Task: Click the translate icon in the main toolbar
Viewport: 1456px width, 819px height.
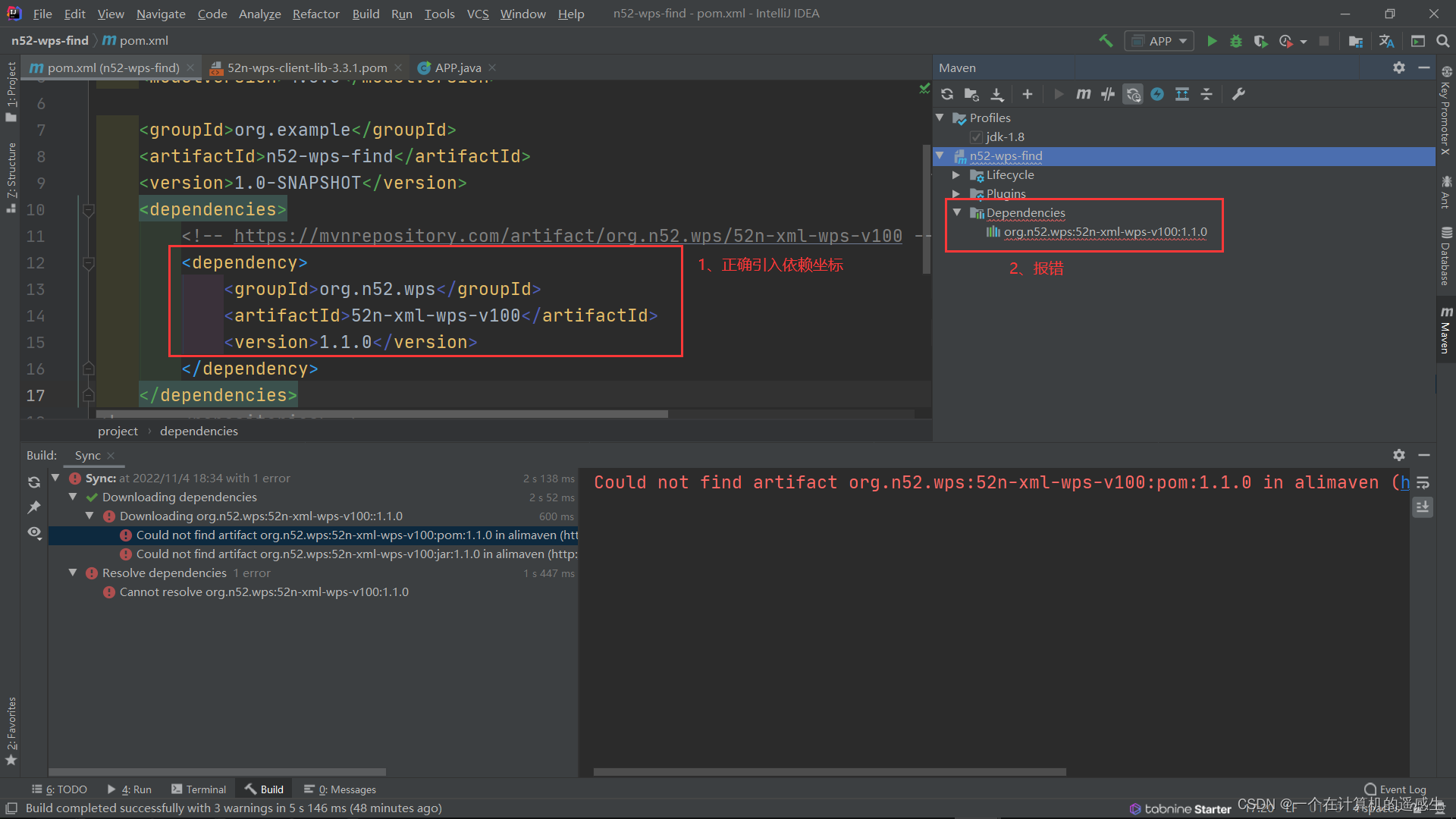Action: [x=1387, y=41]
